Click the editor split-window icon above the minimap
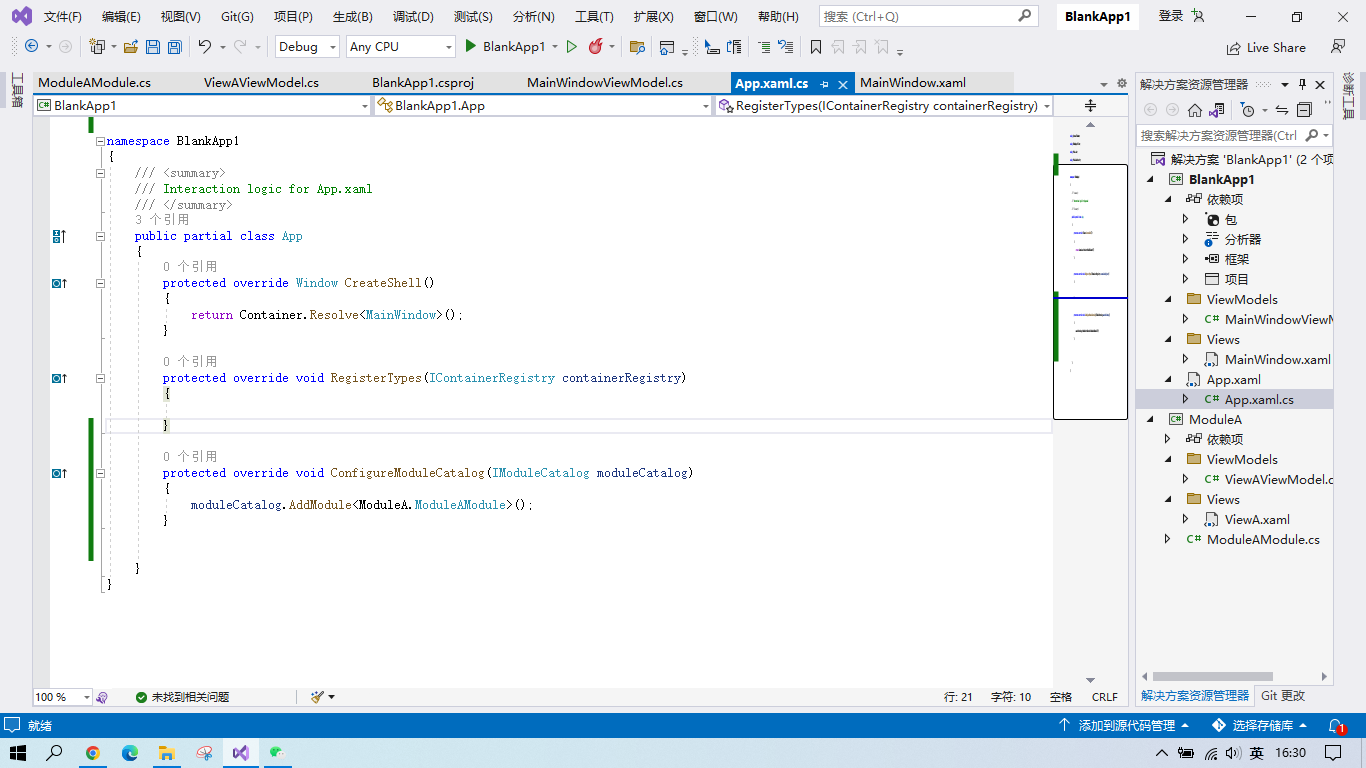Screen dimensions: 1366x768 (1090, 105)
